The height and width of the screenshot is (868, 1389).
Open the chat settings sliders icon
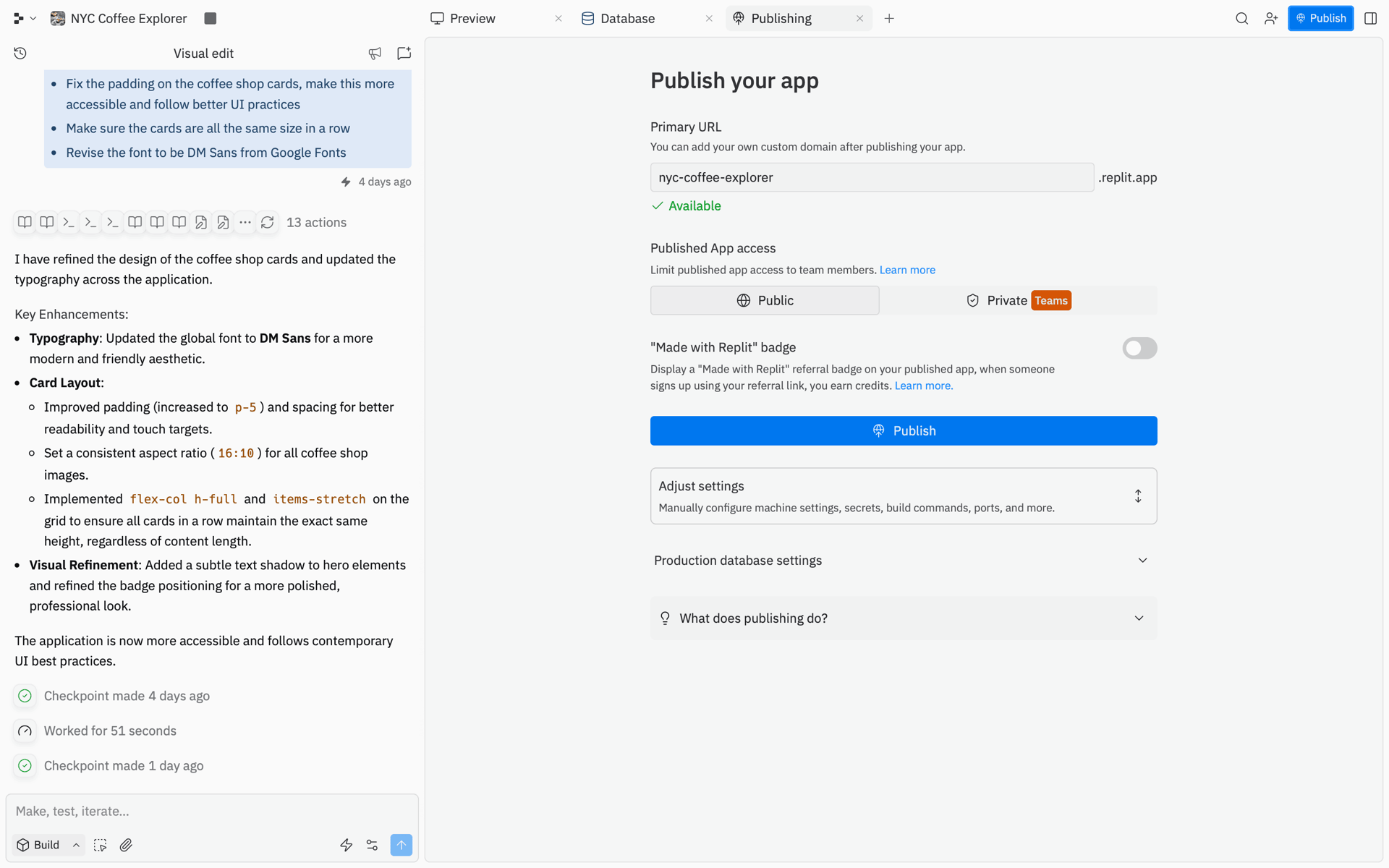click(x=372, y=845)
